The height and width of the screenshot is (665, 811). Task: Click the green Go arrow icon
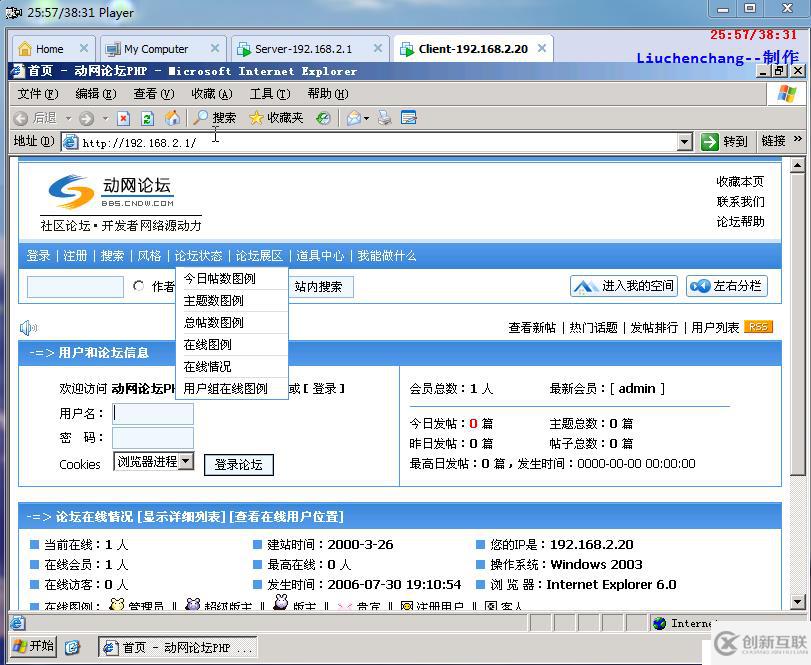click(710, 141)
